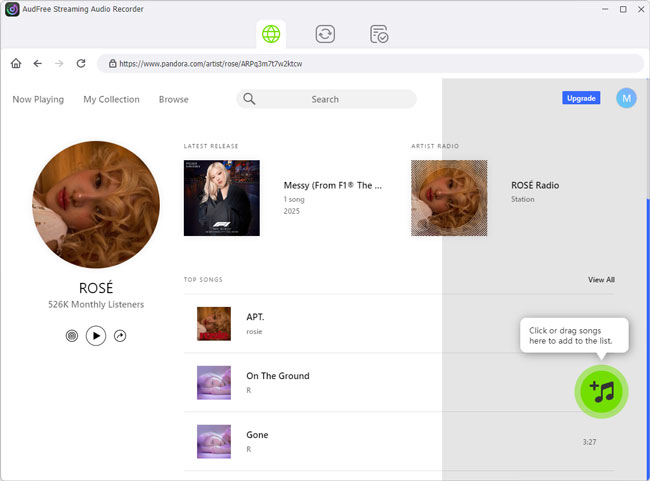Select the On The Ground song title
This screenshot has width=650, height=481.
tap(278, 376)
